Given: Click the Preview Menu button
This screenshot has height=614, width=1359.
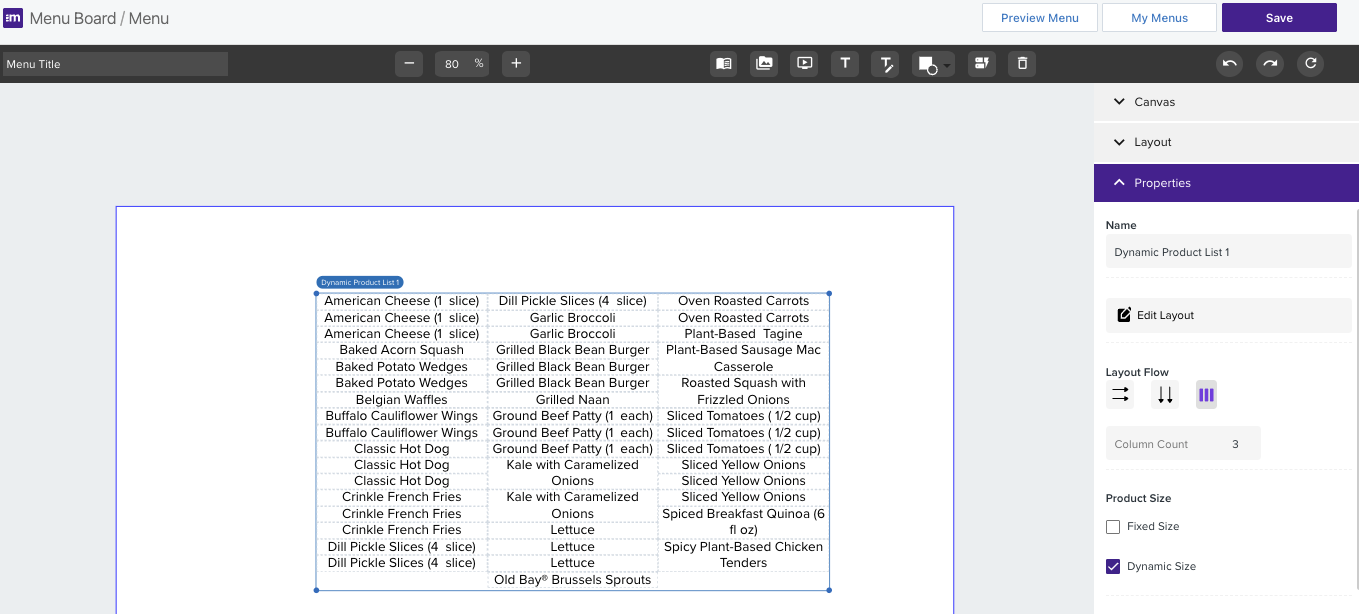Looking at the screenshot, I should [x=1040, y=18].
